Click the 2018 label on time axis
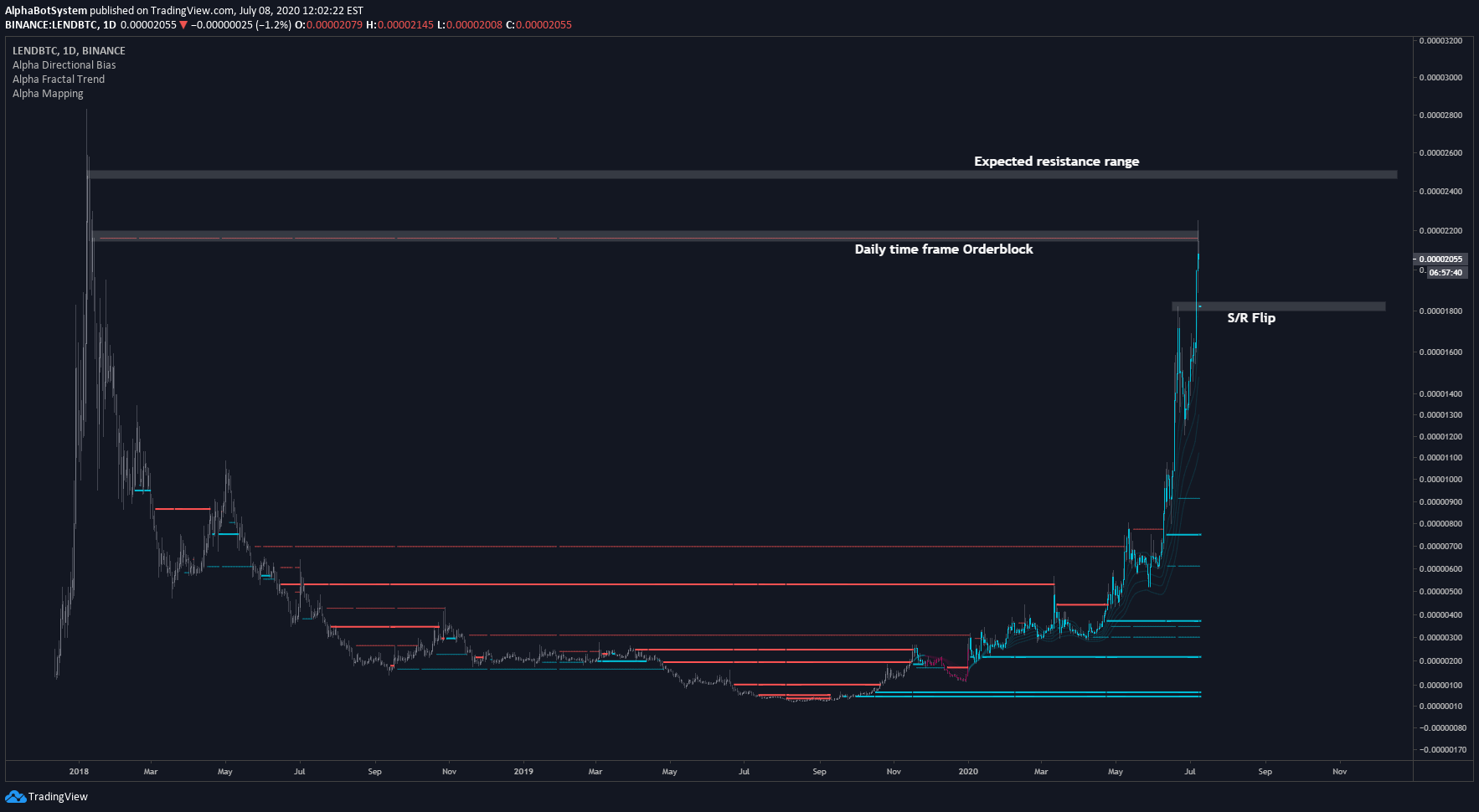Screen dimensions: 1479x812 (79, 772)
